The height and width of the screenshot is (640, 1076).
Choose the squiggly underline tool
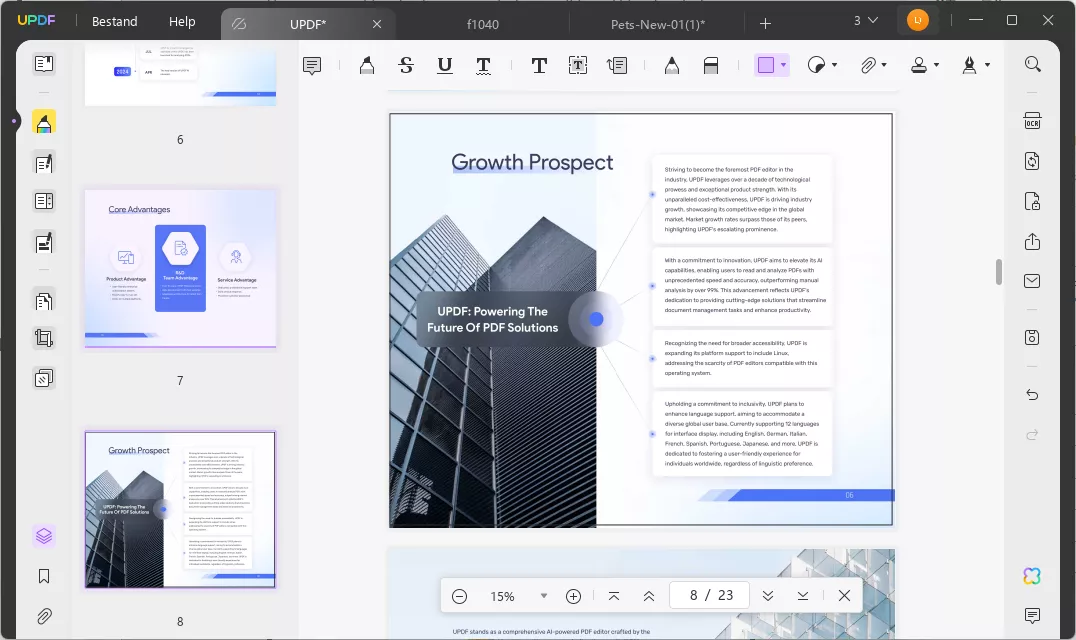(483, 66)
